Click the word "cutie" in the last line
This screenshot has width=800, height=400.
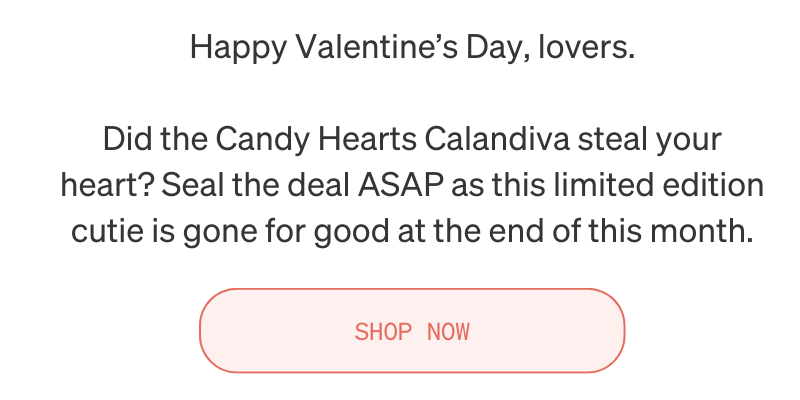[x=107, y=231]
